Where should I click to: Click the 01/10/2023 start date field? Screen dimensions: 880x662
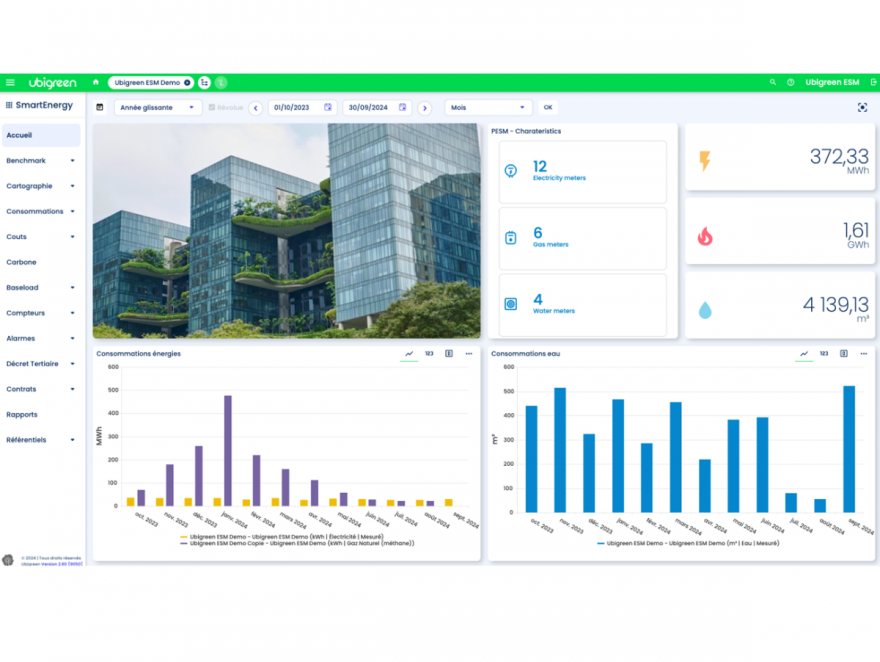click(302, 108)
